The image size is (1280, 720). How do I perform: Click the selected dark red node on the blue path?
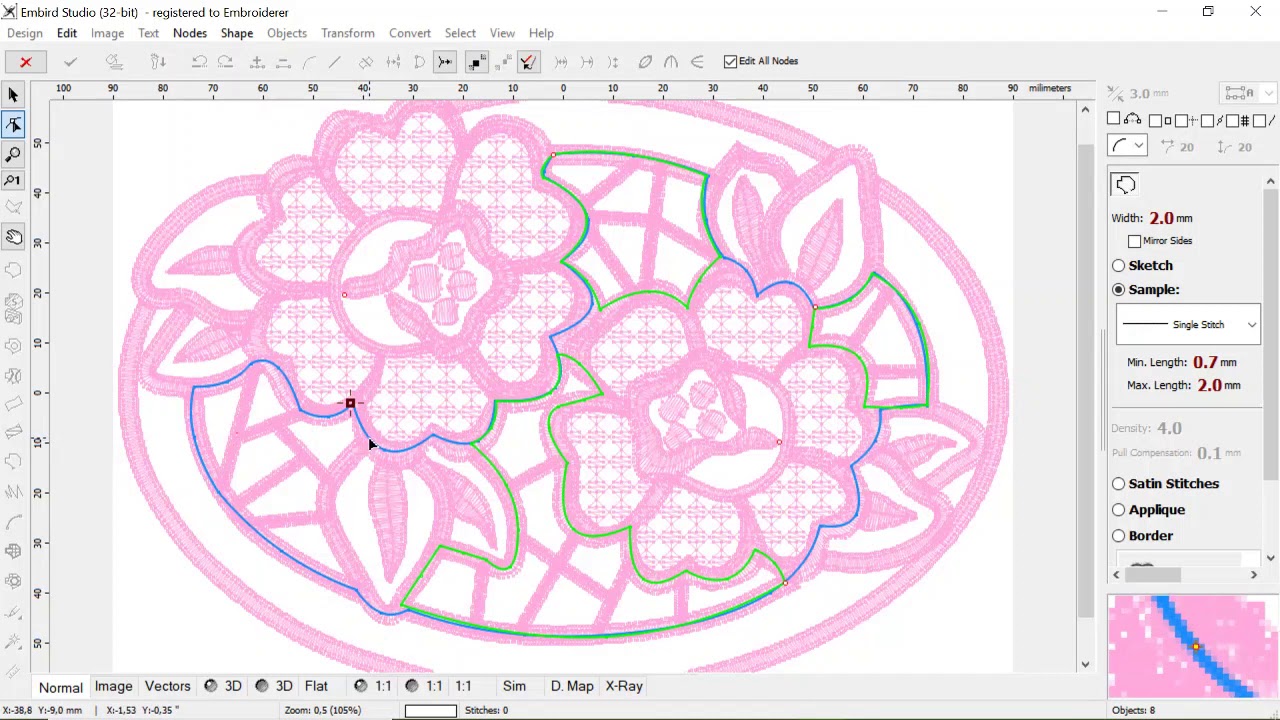click(350, 403)
